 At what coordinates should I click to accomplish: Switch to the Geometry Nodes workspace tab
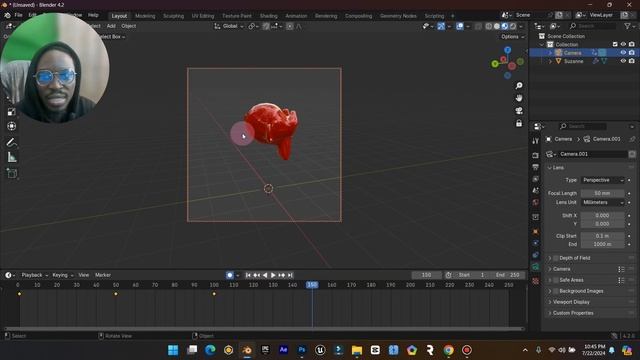click(x=398, y=16)
